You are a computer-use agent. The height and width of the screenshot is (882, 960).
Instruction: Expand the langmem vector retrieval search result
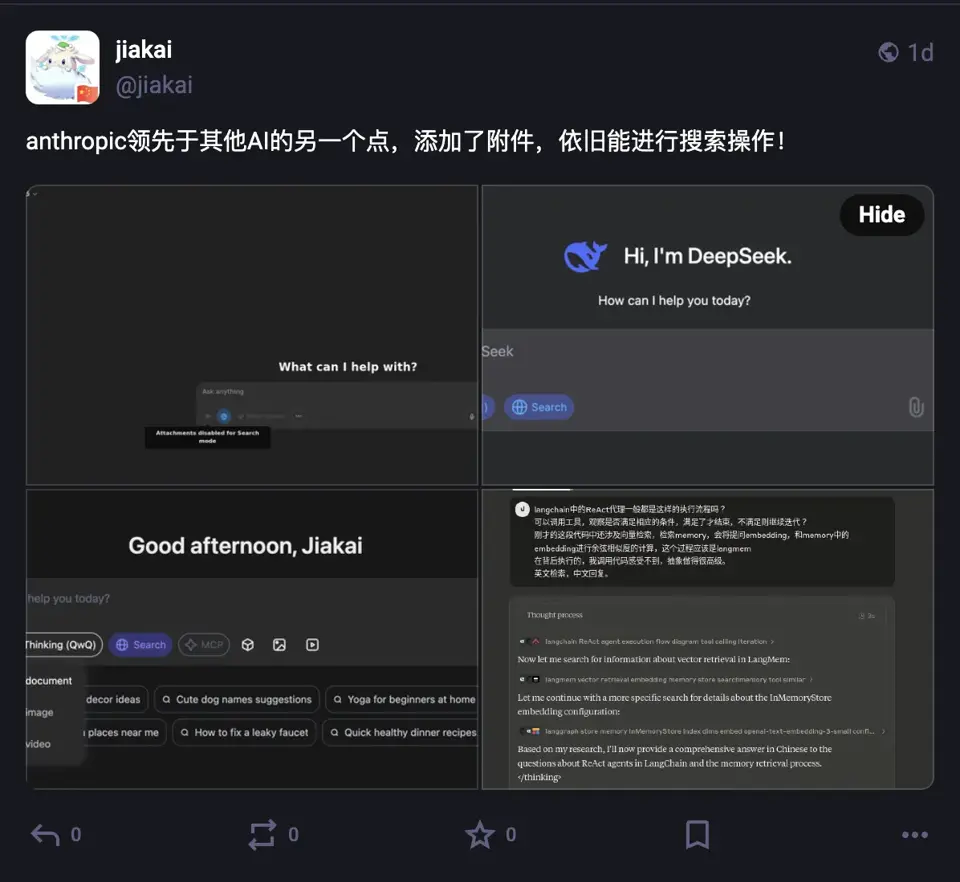click(x=666, y=679)
